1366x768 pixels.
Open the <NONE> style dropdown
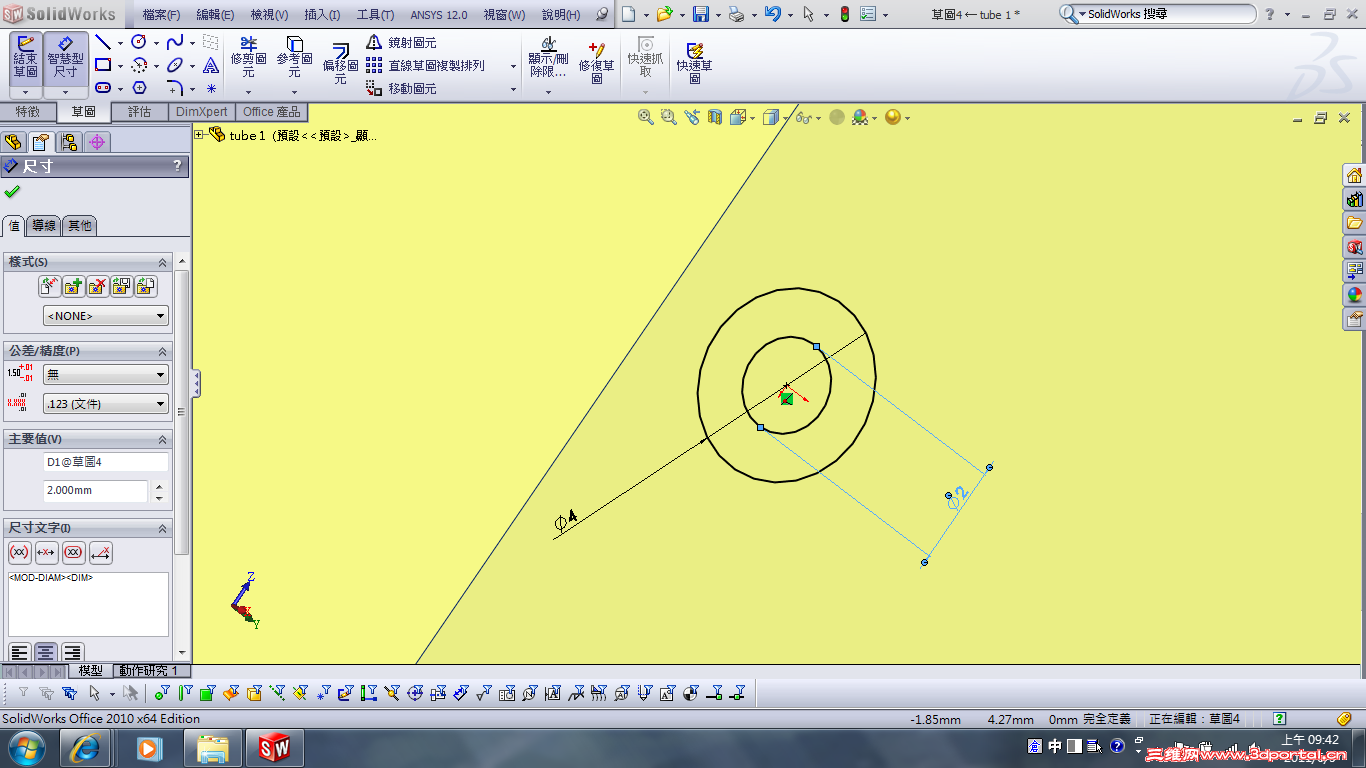[x=106, y=316]
